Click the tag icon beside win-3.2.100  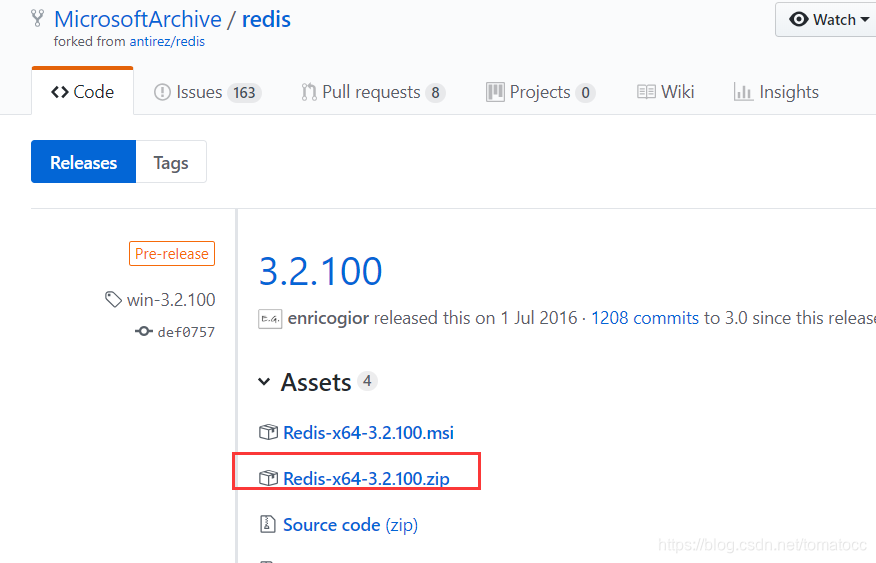coord(113,300)
